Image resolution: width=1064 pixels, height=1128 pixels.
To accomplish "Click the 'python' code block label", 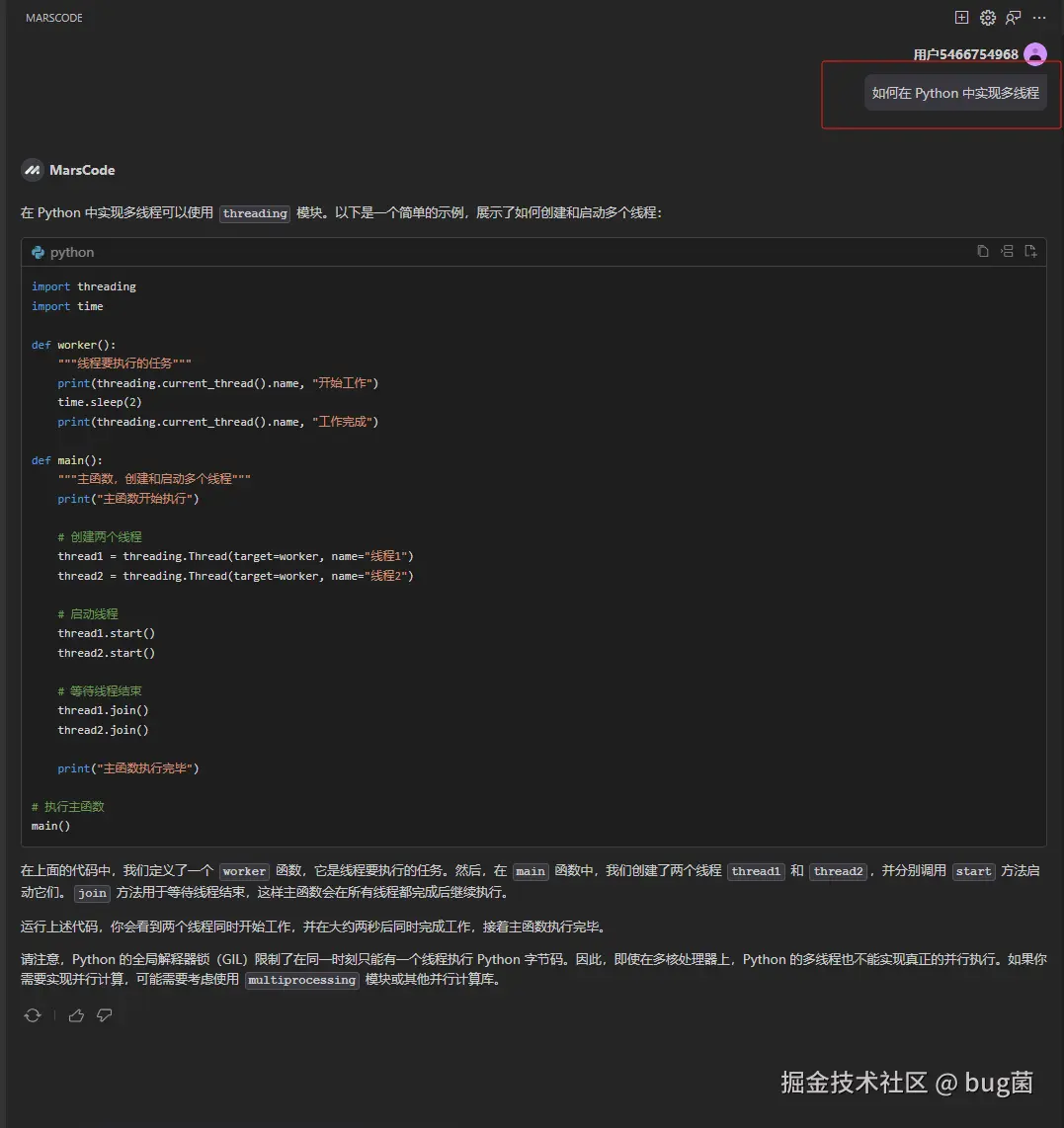I will pos(72,252).
